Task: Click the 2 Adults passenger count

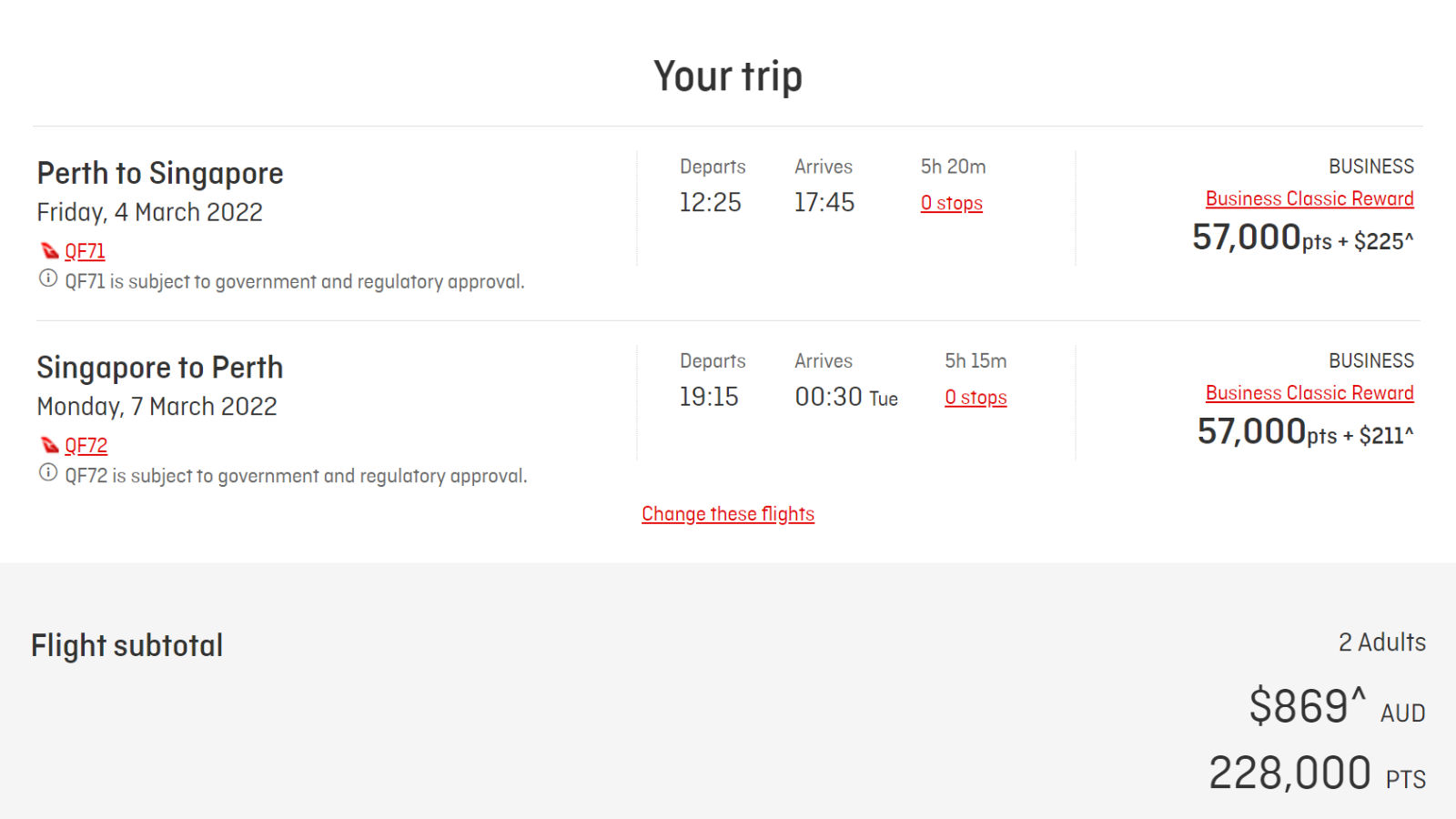Action: point(1382,642)
